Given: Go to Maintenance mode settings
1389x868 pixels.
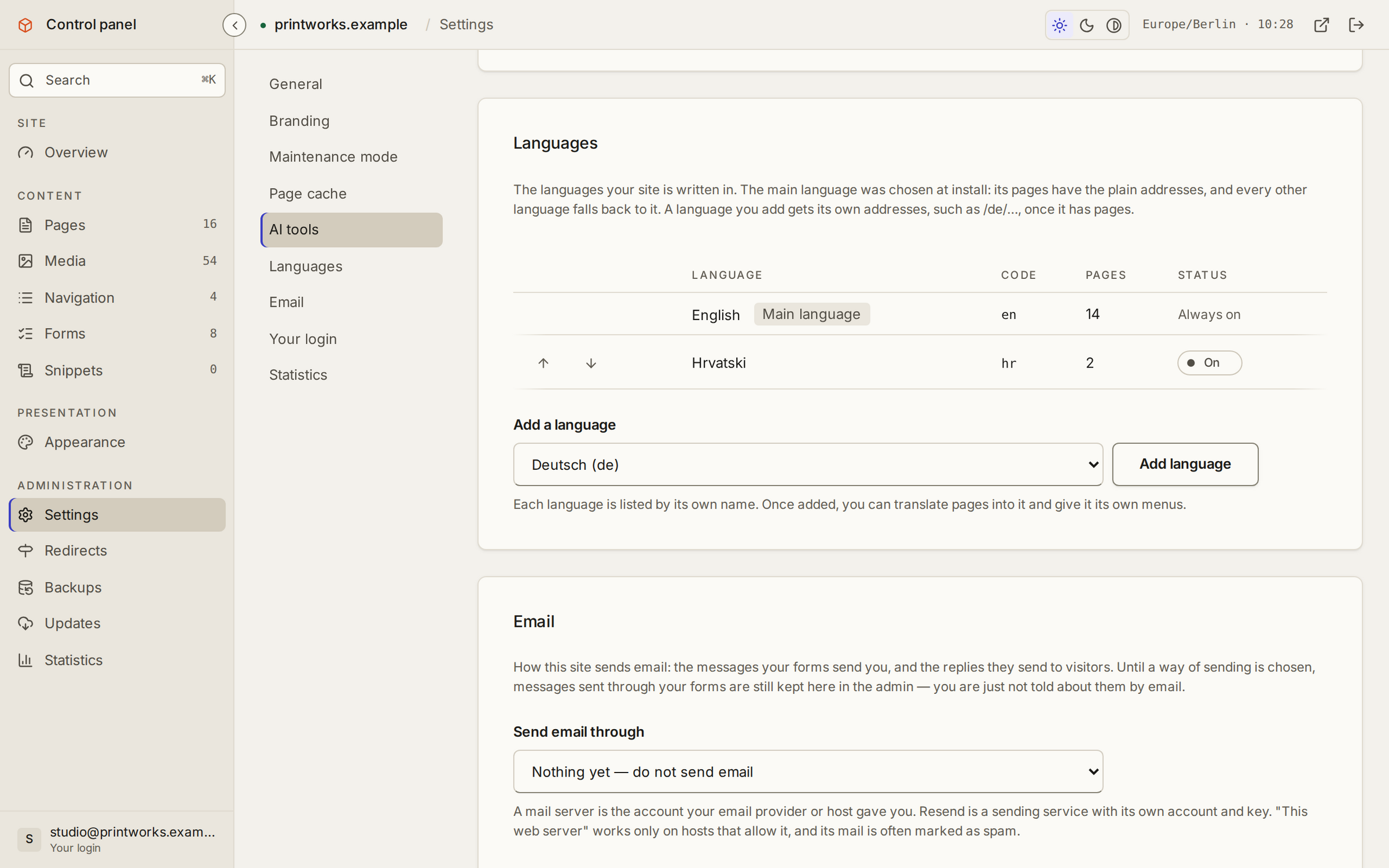Looking at the screenshot, I should click(x=352, y=157).
